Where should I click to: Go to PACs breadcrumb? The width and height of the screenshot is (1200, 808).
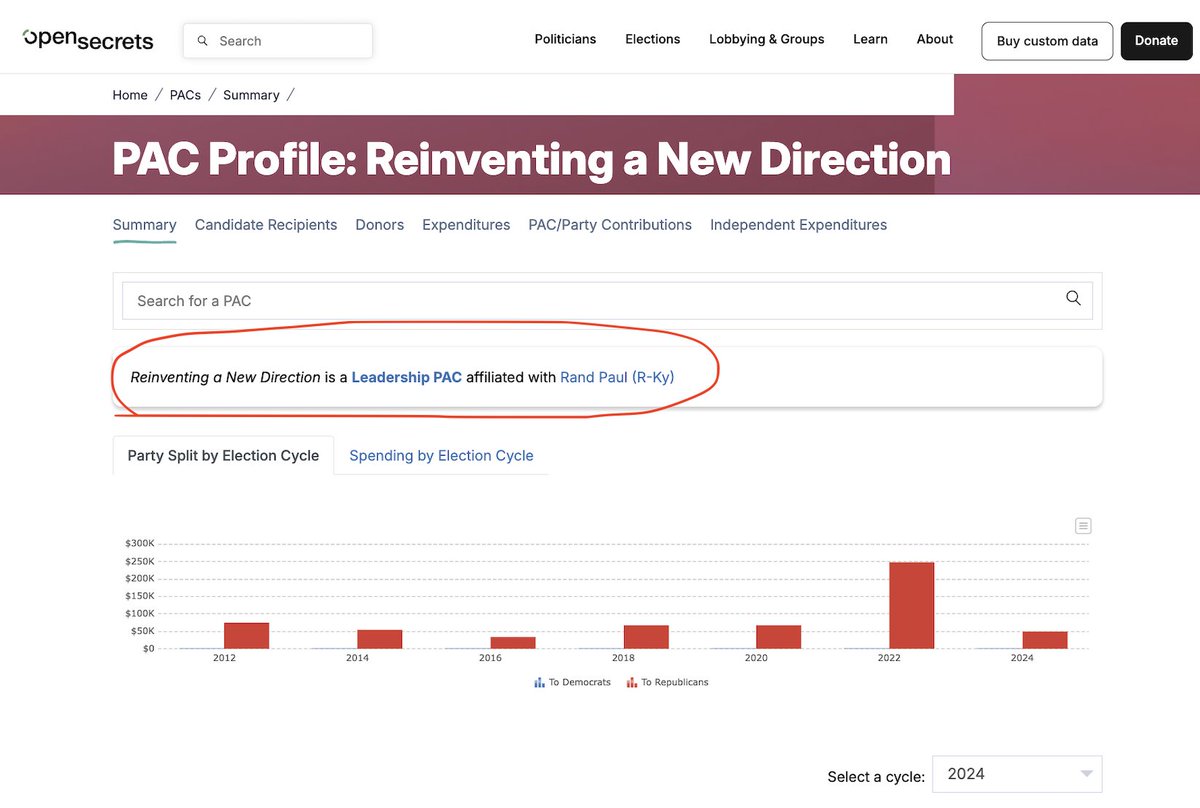point(185,95)
